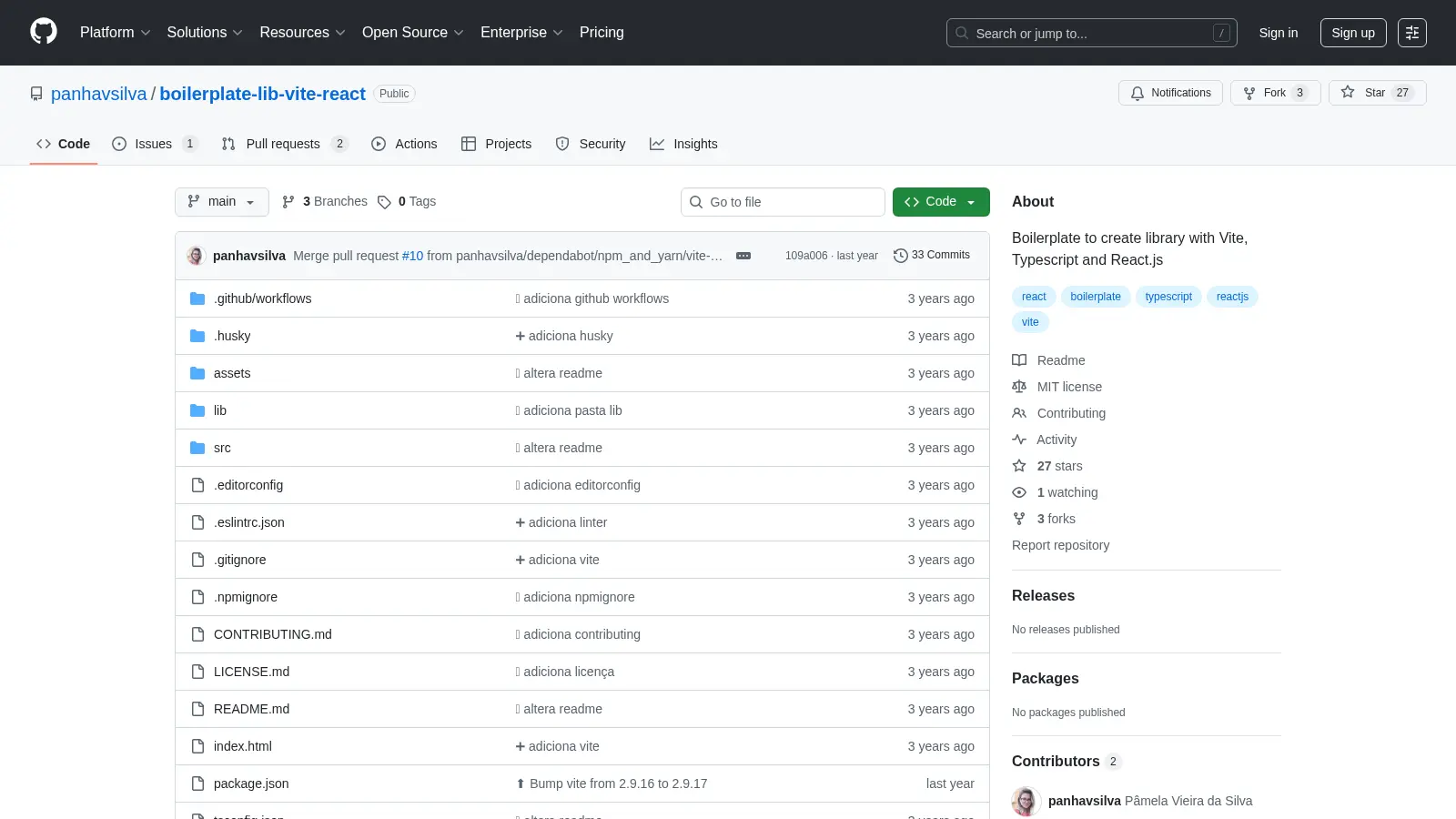Open the GitHub home logo

[x=44, y=32]
